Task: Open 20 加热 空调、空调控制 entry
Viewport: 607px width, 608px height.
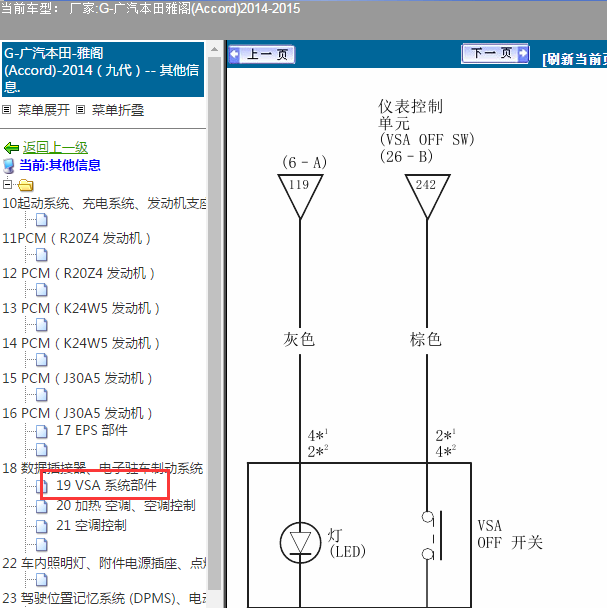Action: click(126, 506)
